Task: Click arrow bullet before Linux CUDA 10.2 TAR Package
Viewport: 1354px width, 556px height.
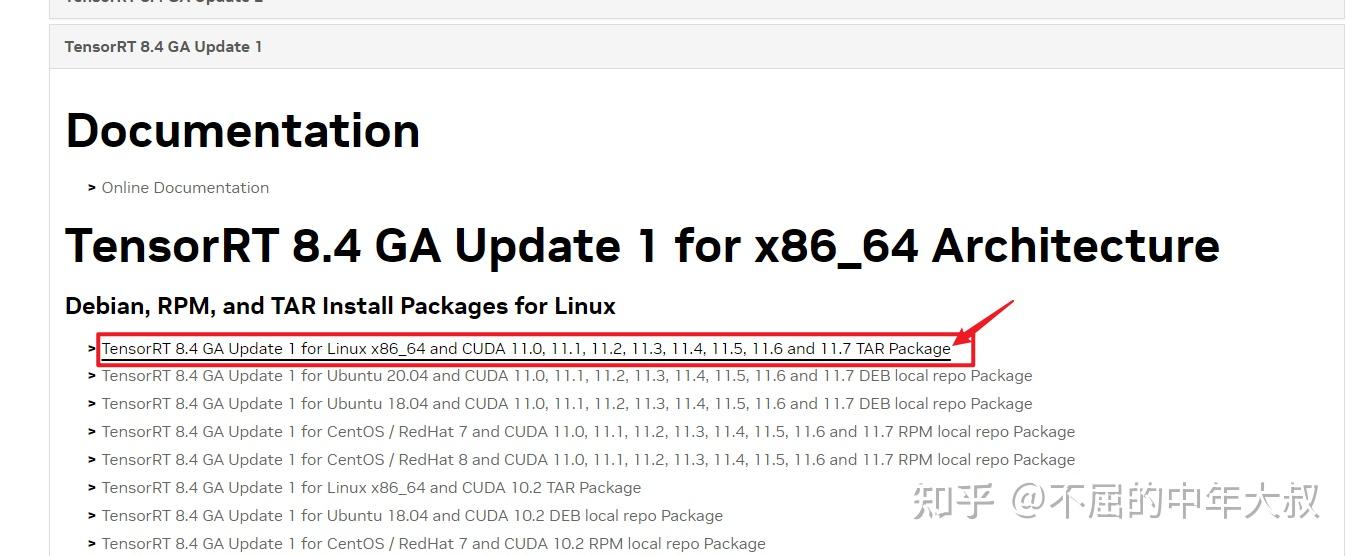Action: click(x=92, y=488)
